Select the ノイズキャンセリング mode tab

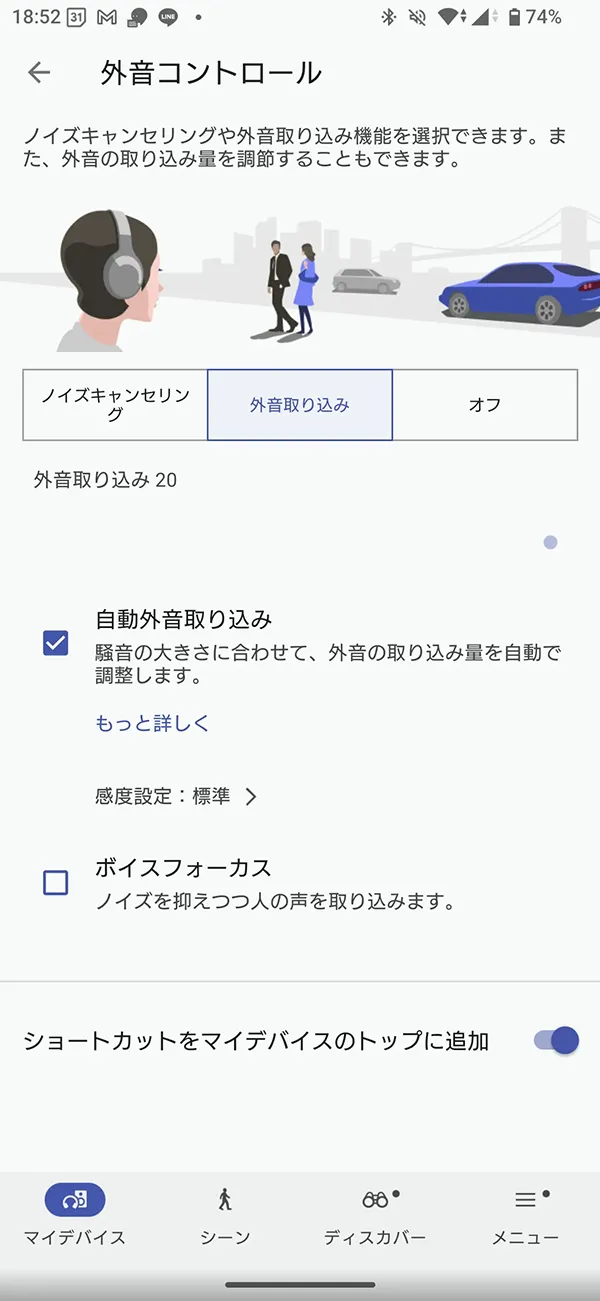[x=115, y=405]
